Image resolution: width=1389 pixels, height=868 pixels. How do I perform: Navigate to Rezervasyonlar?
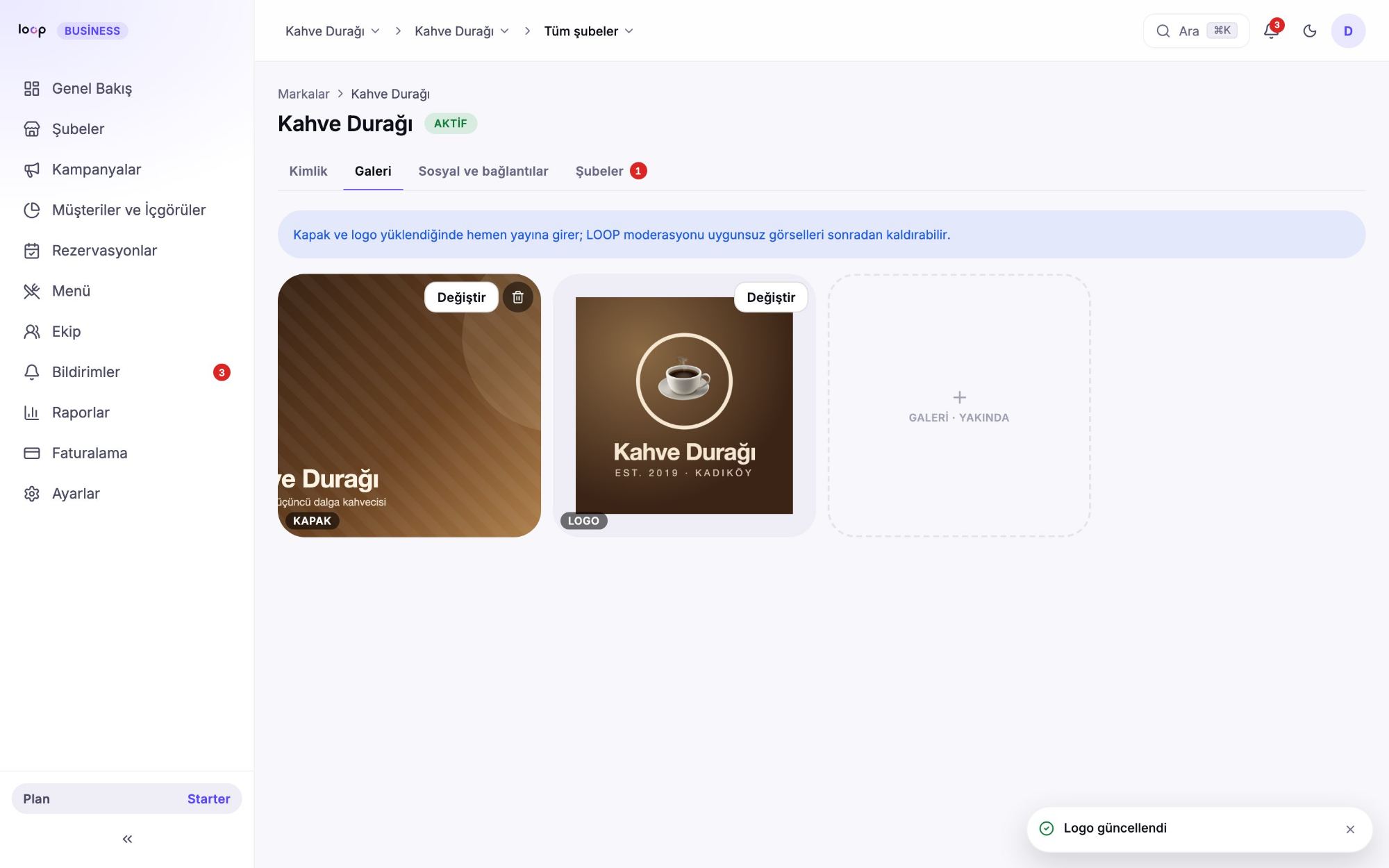point(126,251)
